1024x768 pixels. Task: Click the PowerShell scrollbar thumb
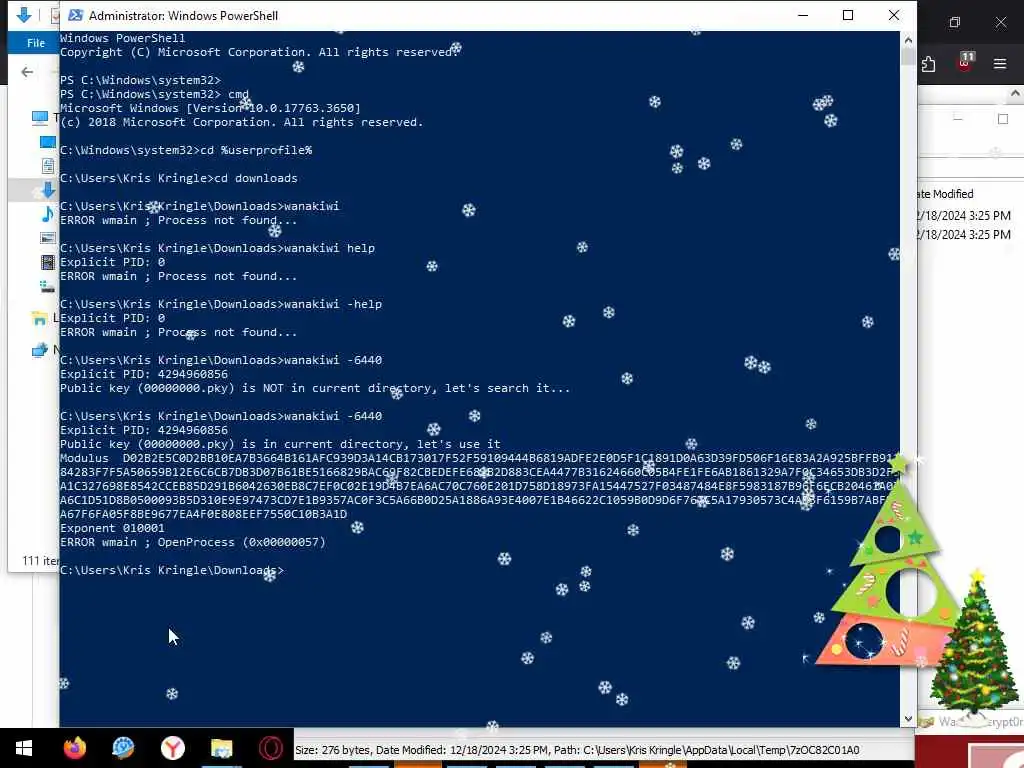(x=908, y=56)
